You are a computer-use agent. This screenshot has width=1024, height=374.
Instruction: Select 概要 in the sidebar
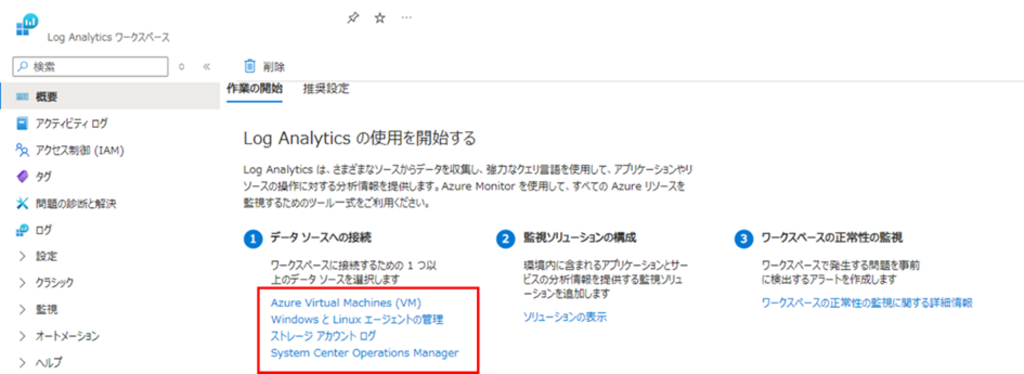[110, 97]
